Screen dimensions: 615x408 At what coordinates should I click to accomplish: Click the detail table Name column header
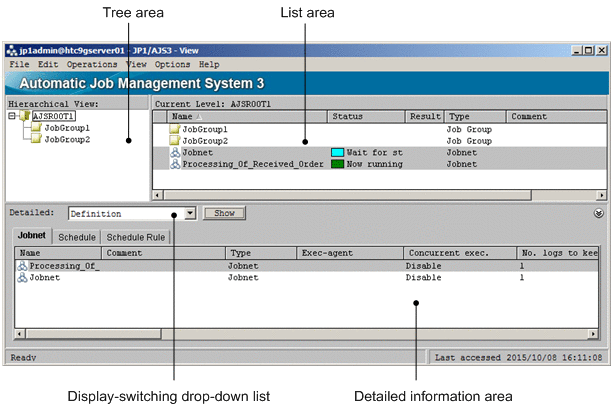[58, 253]
